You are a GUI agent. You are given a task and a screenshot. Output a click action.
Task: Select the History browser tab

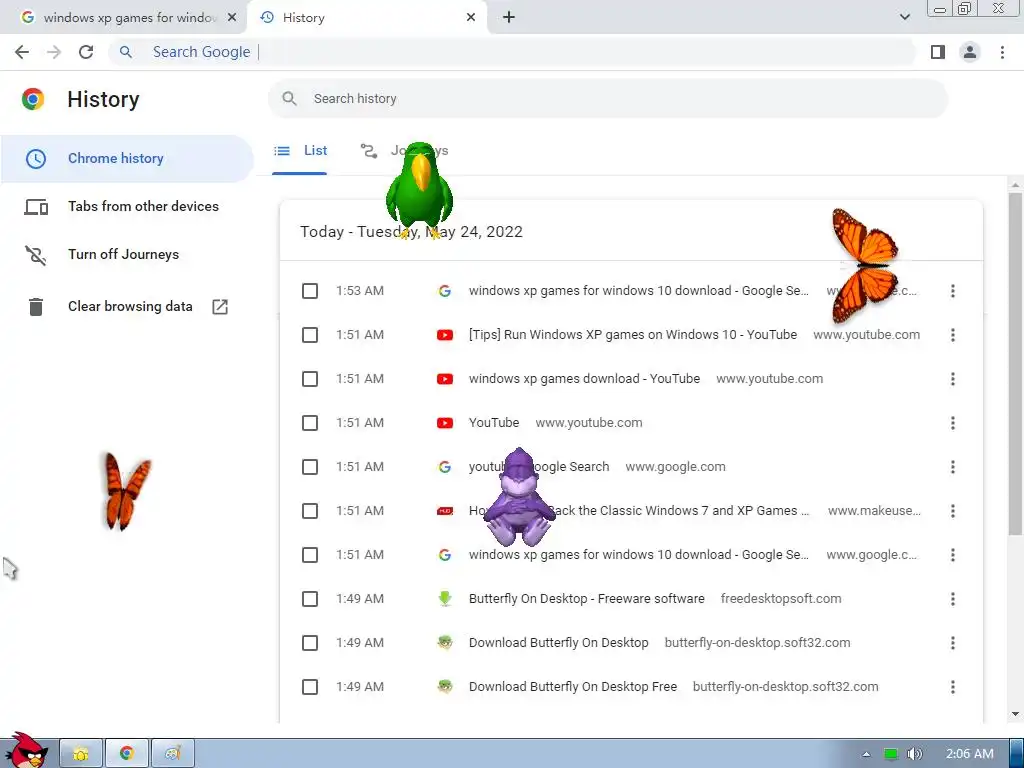(367, 18)
